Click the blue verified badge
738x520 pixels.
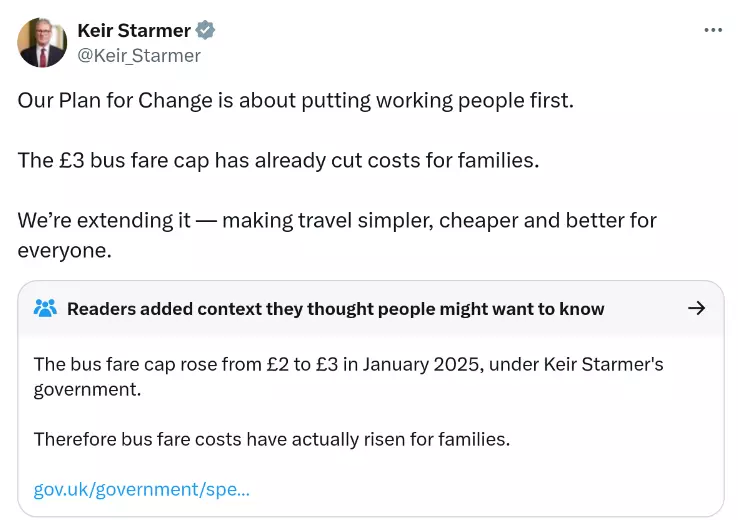click(205, 30)
